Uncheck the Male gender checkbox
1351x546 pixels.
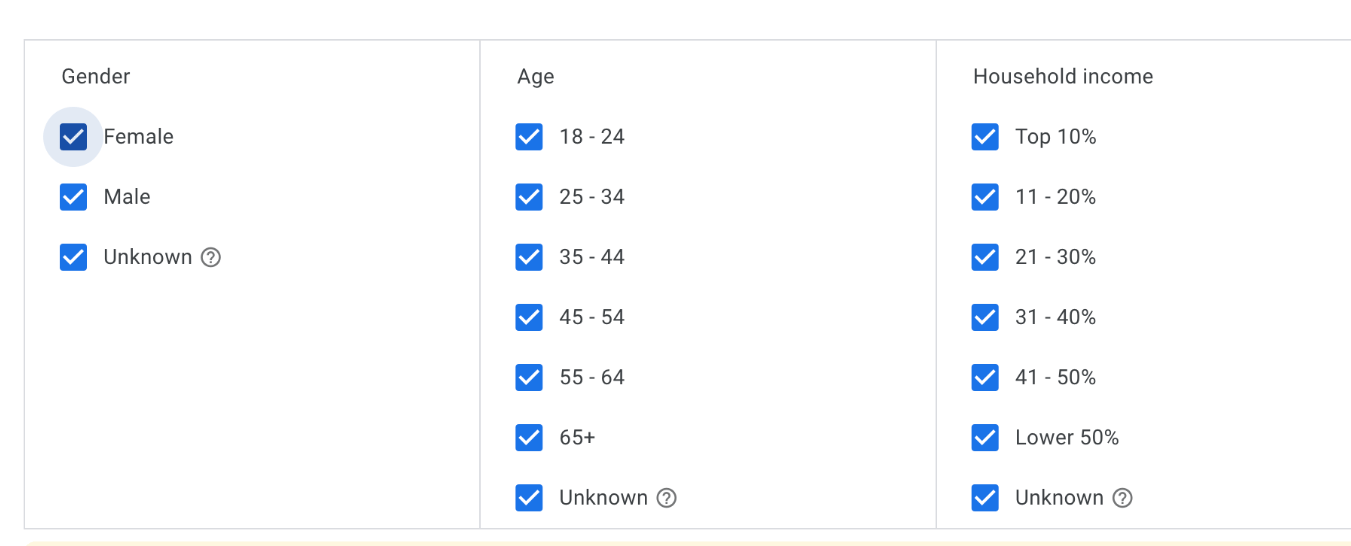tap(73, 197)
